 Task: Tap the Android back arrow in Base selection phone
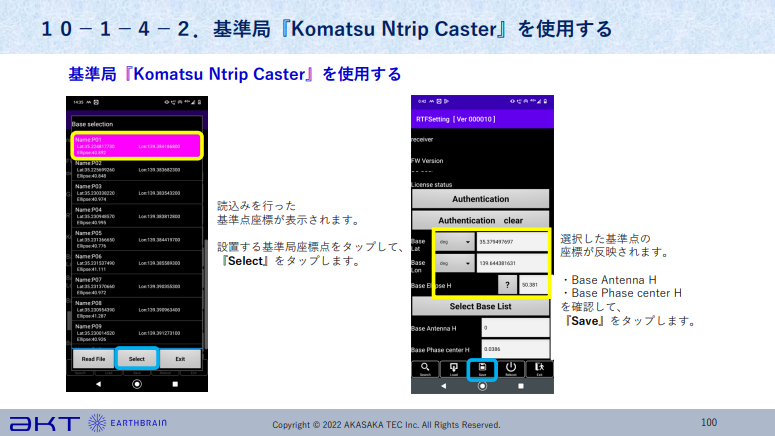click(98, 384)
